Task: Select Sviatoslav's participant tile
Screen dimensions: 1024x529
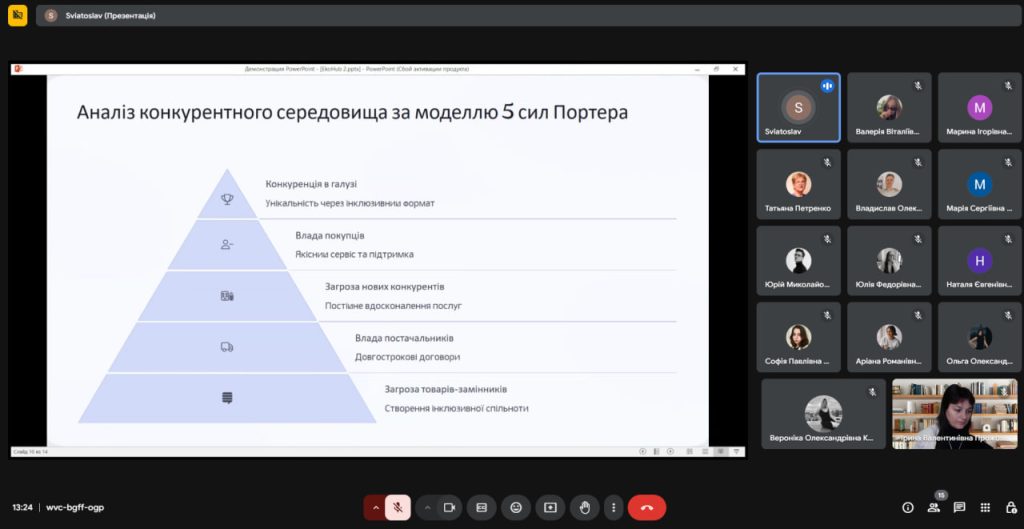Action: 798,108
